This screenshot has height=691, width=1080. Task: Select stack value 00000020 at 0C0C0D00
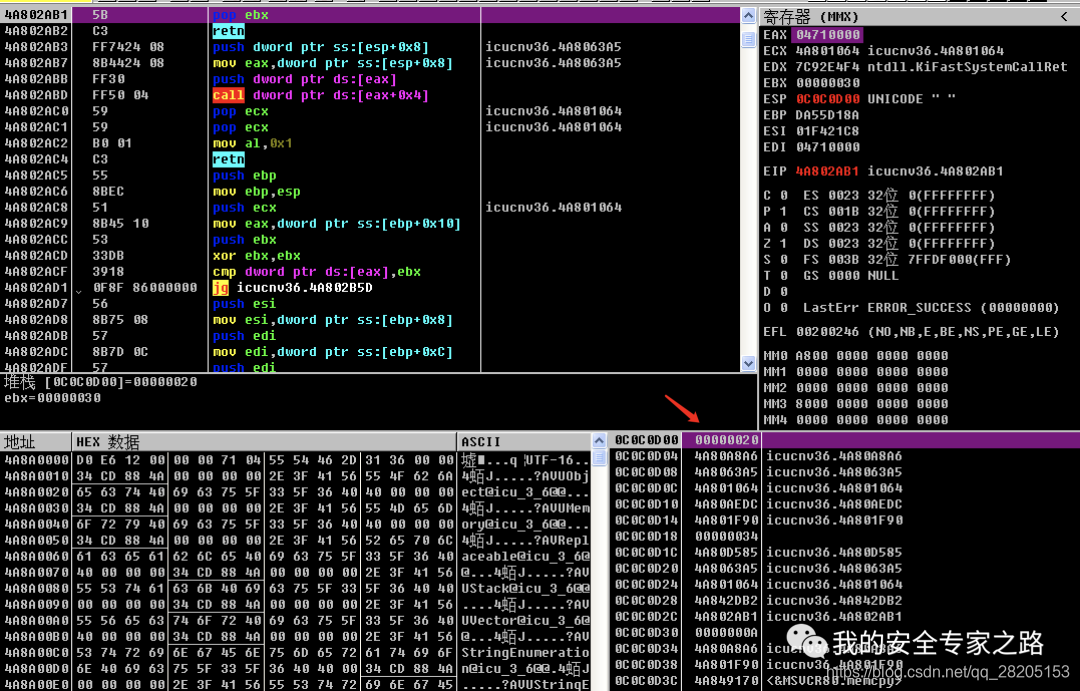tap(727, 440)
